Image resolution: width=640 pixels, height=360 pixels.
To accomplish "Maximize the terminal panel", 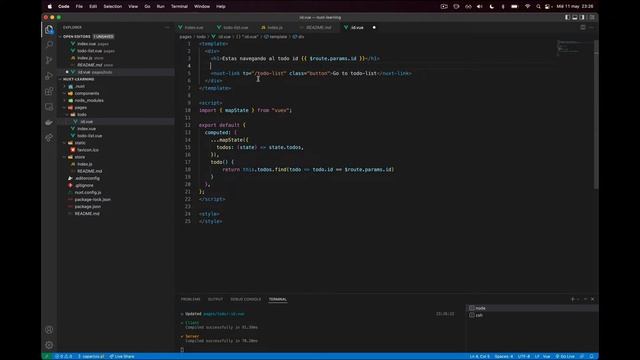I will [x=585, y=299].
